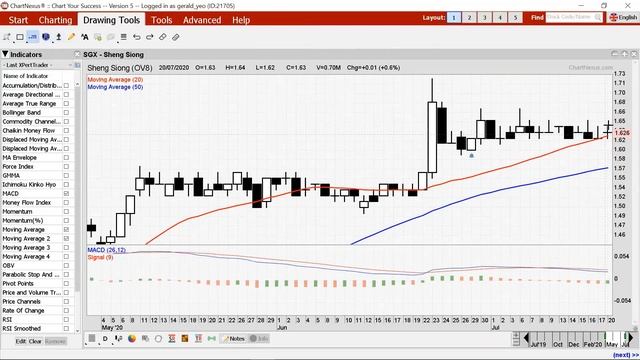Undo the last drawing action
The image size is (640, 360).
[137, 37]
